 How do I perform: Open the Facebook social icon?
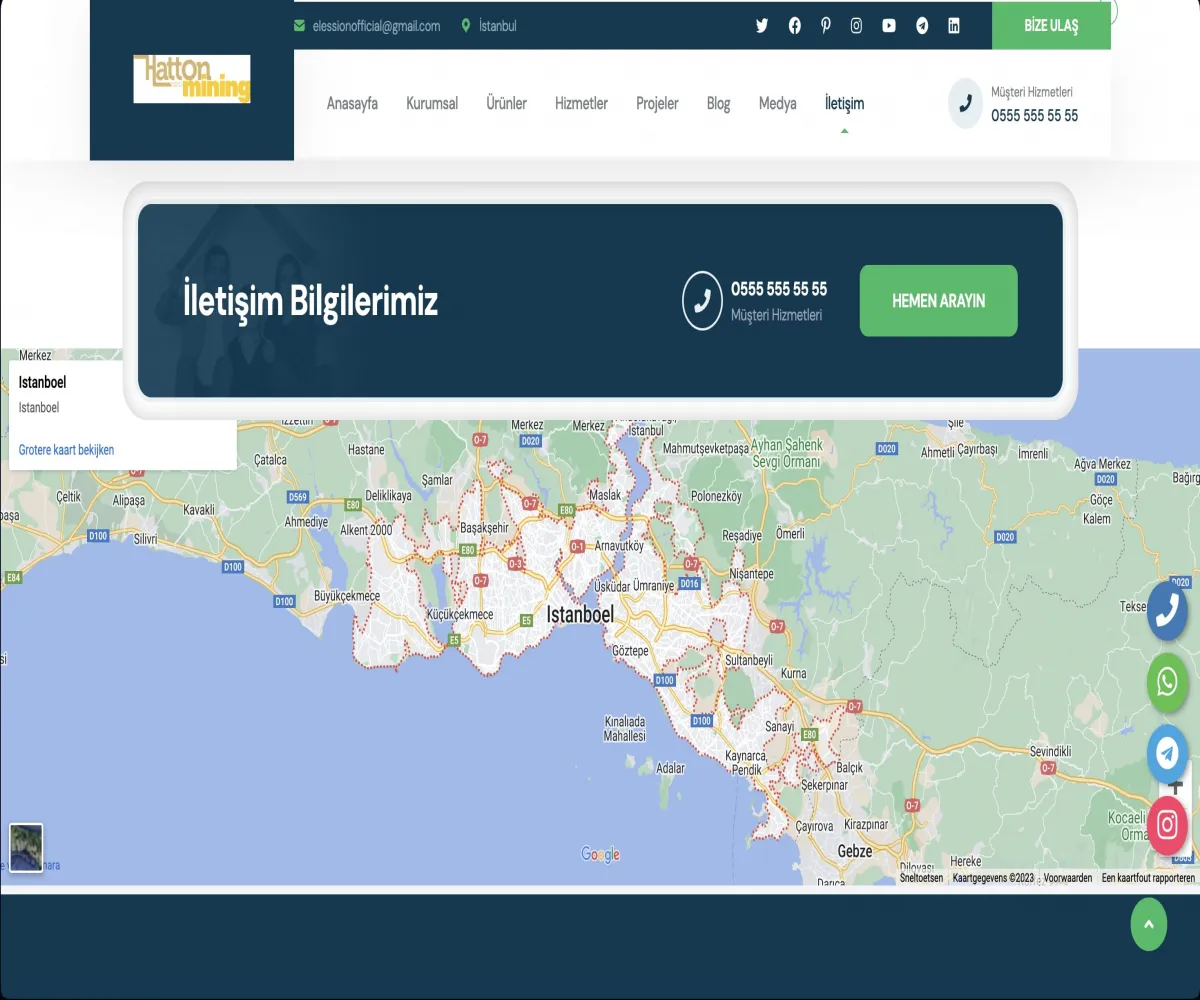[794, 26]
